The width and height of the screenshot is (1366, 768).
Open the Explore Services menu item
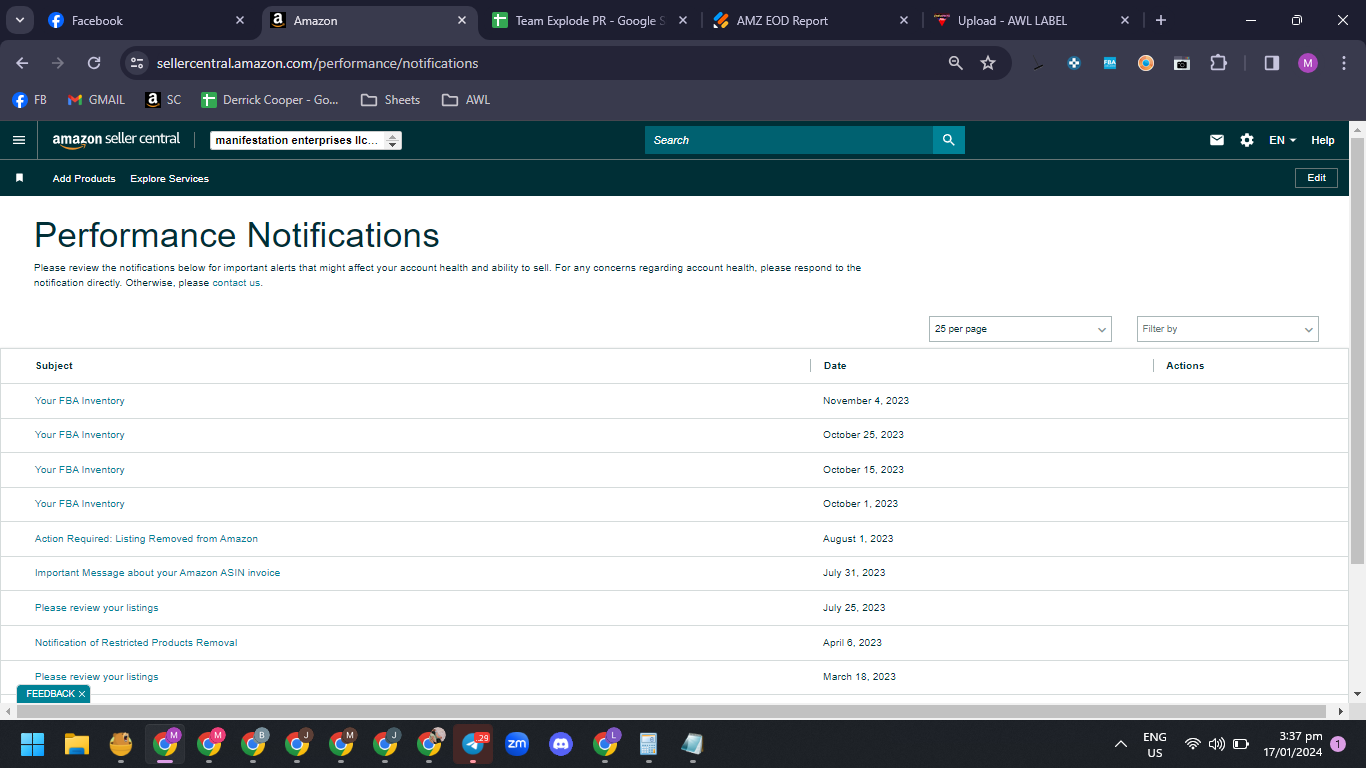169,178
